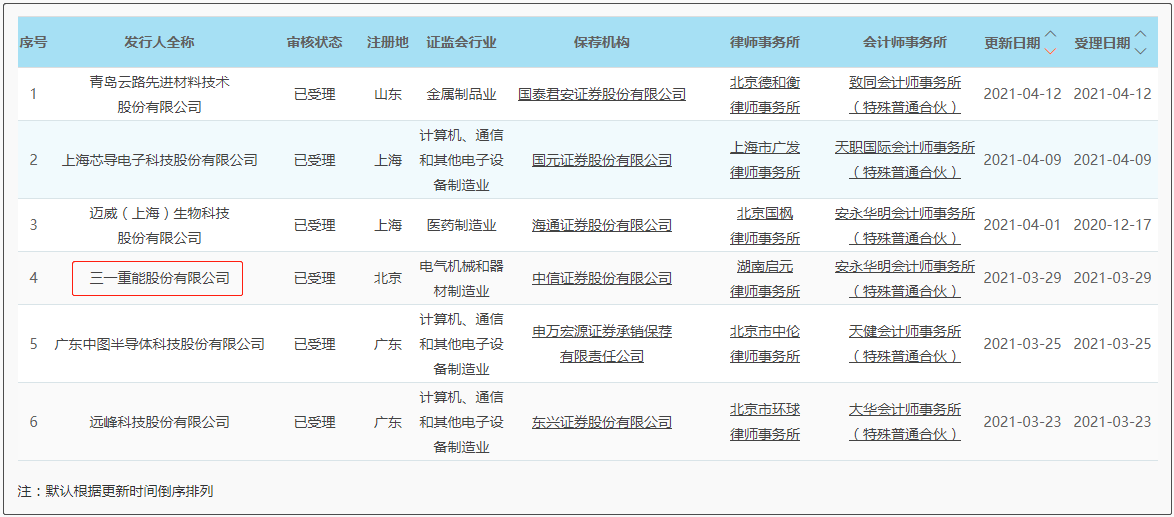Click the 保荐机构 column header
This screenshot has height=517, width=1174.
[x=602, y=43]
